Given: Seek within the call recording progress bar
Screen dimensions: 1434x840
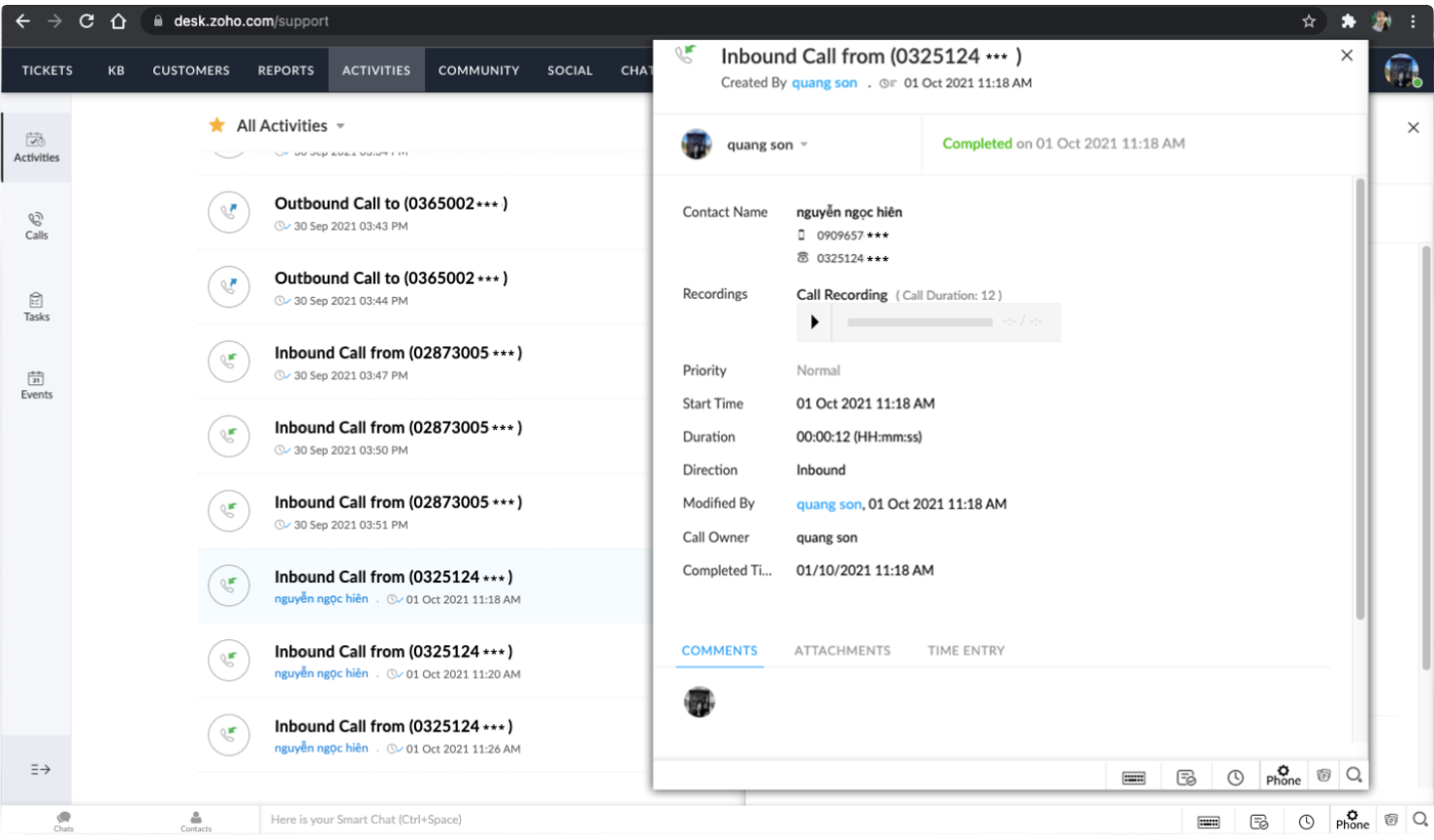Looking at the screenshot, I should coord(919,322).
